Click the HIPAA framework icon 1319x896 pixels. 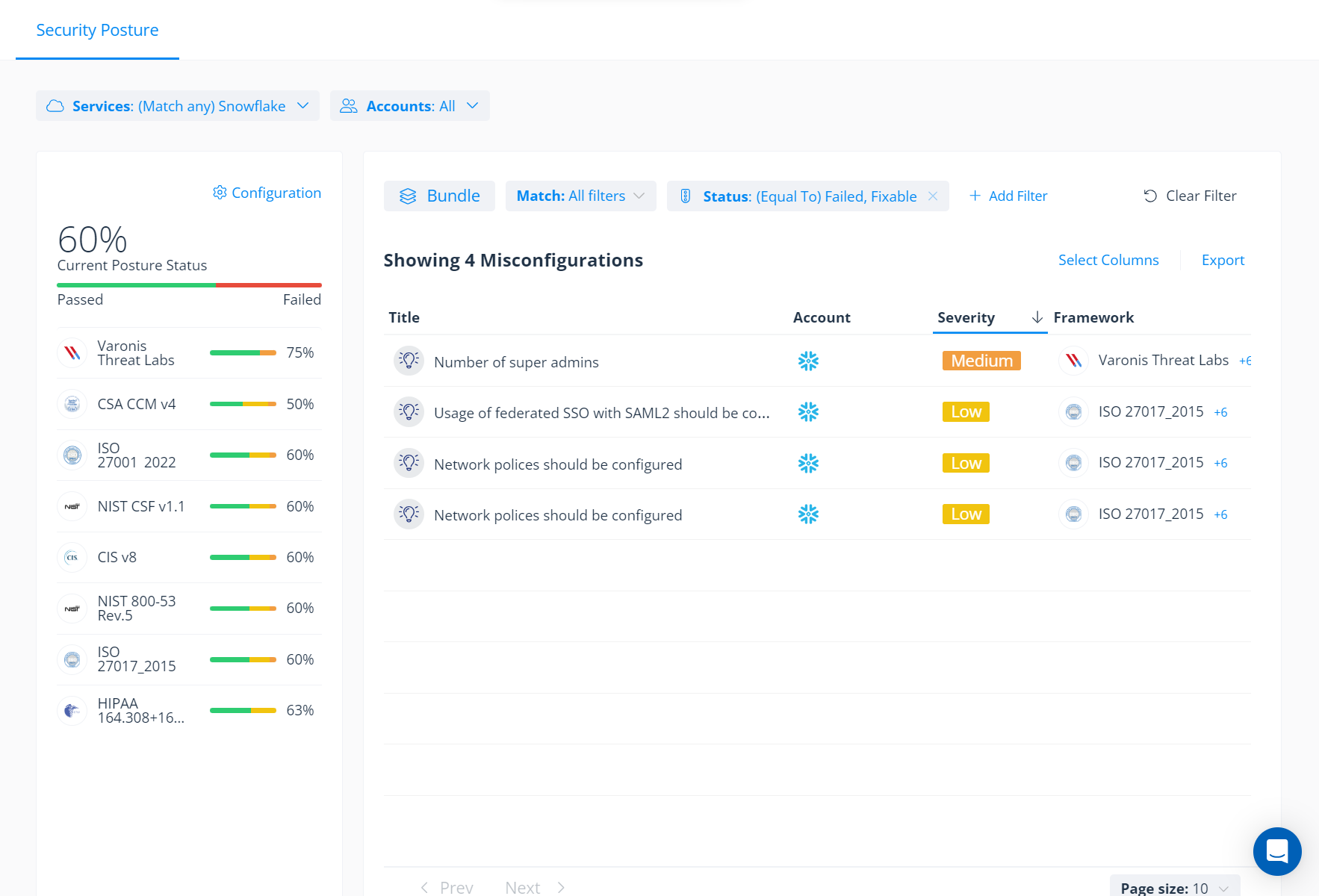(72, 710)
